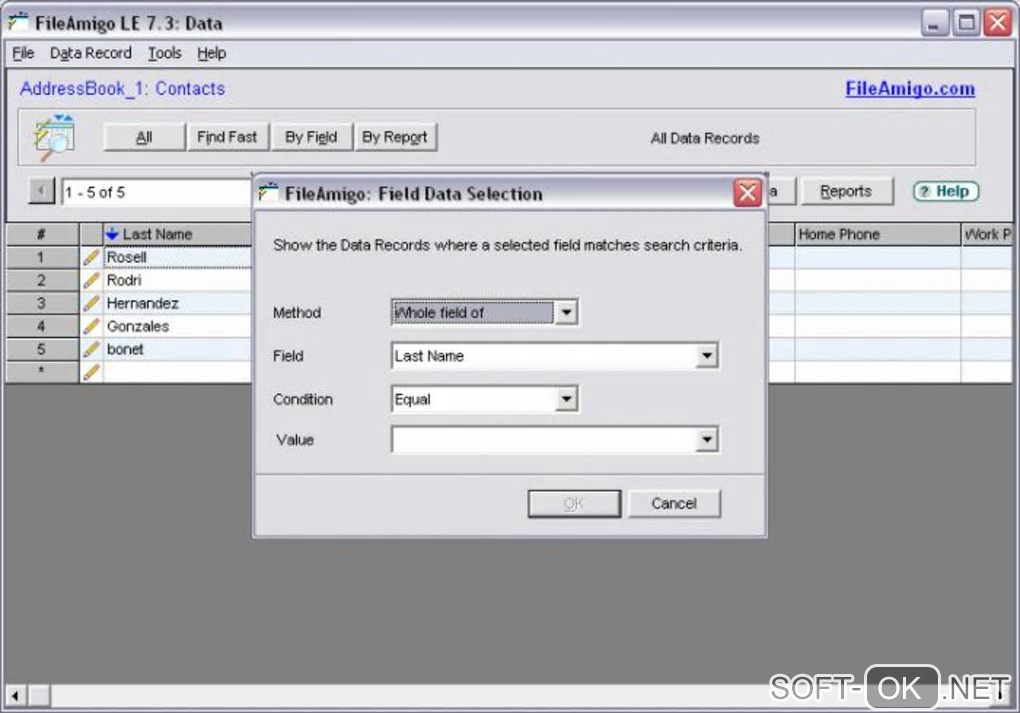The width and height of the screenshot is (1020, 713).
Task: Click the Rosell last name cell
Action: [178, 258]
